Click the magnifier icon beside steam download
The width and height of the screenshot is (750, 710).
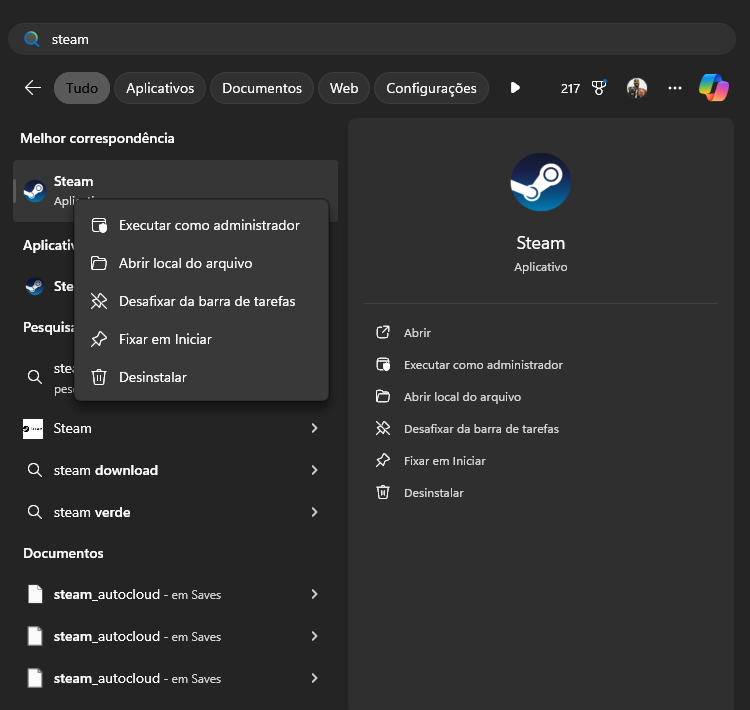34,470
